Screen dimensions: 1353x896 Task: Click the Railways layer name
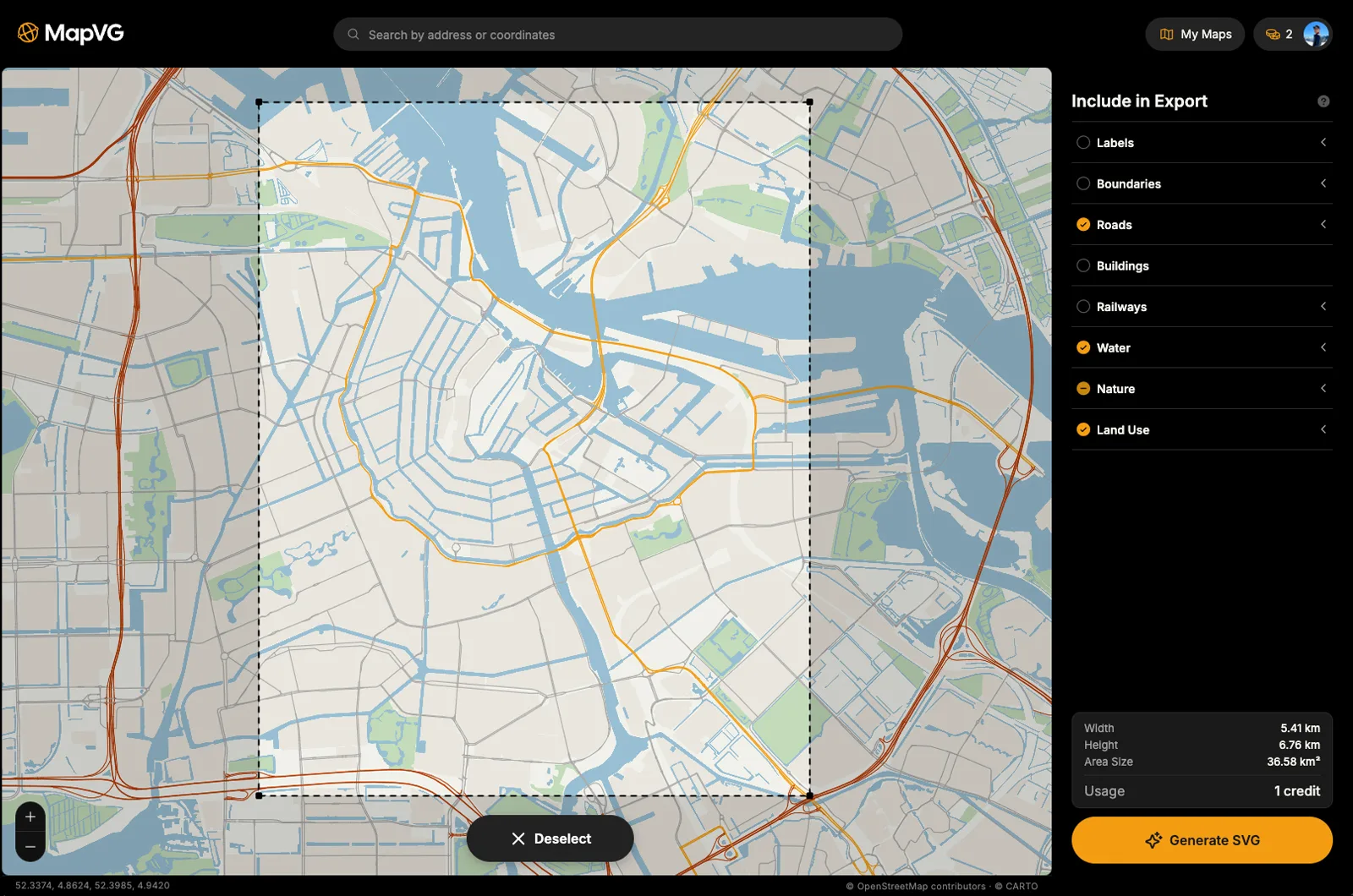click(x=1121, y=307)
